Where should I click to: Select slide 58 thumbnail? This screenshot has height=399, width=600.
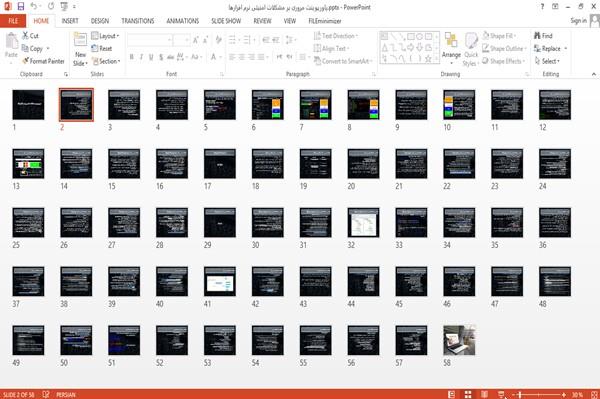point(459,340)
